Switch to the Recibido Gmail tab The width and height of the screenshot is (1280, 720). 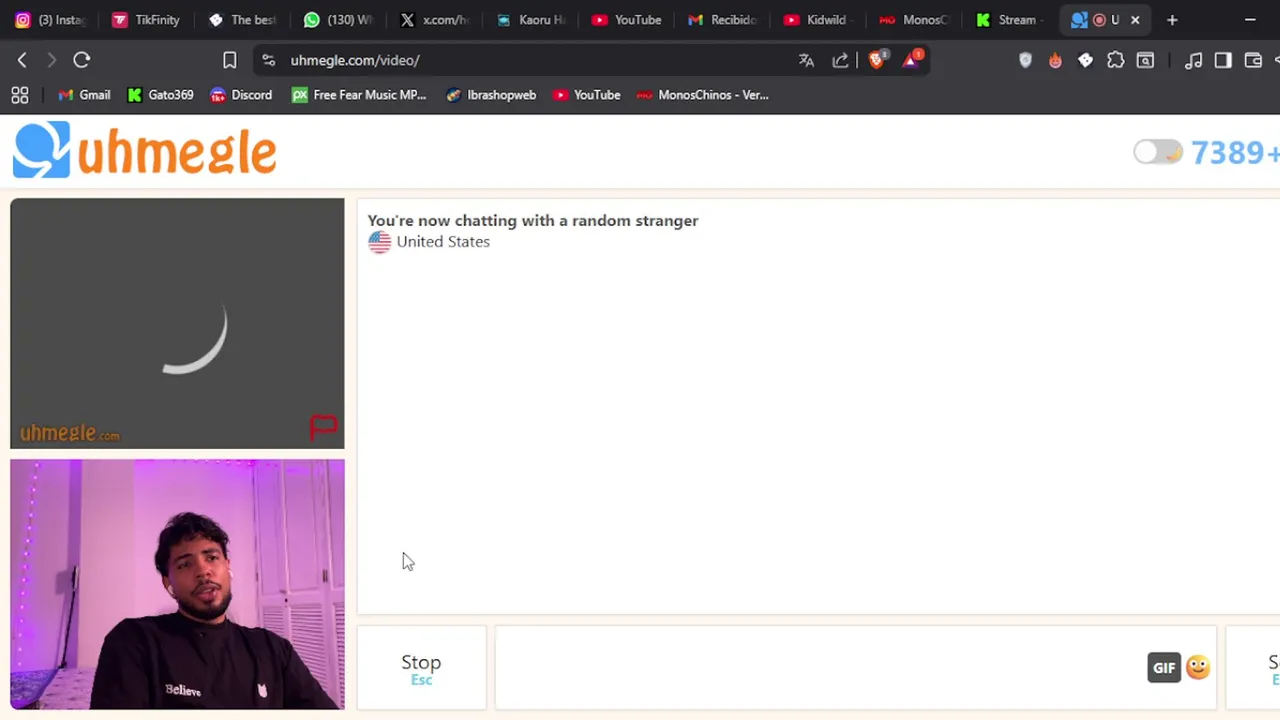(723, 20)
